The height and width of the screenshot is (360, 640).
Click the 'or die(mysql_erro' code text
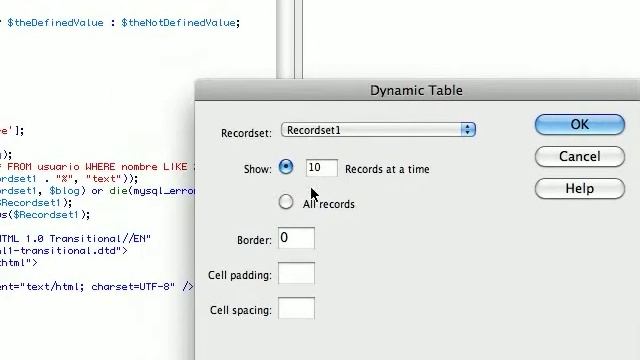coord(143,191)
